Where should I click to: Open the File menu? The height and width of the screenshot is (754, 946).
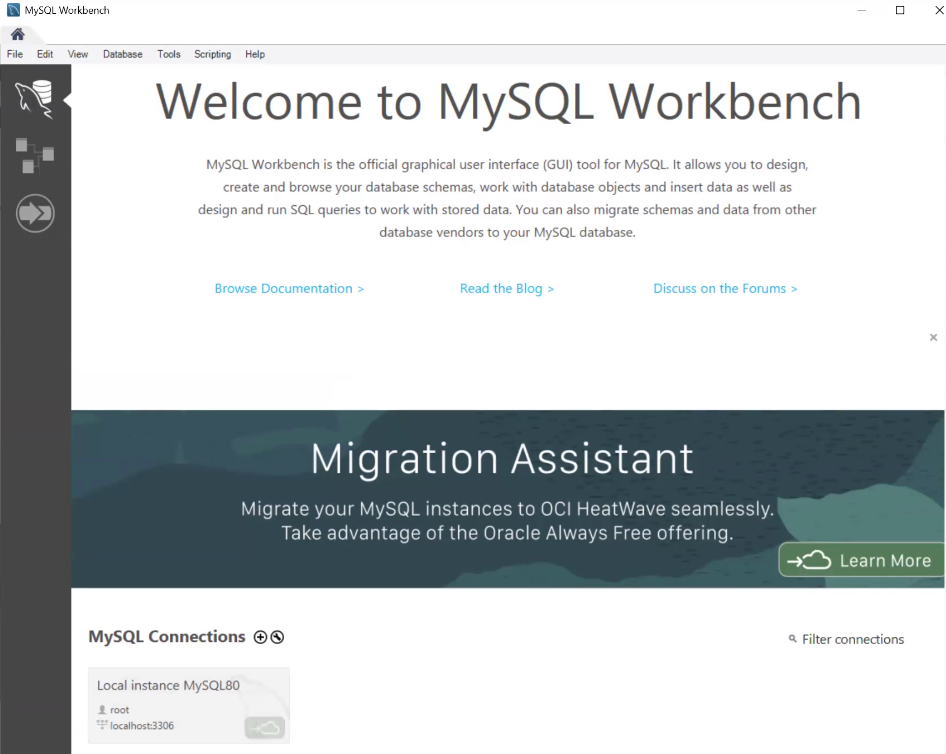(14, 54)
